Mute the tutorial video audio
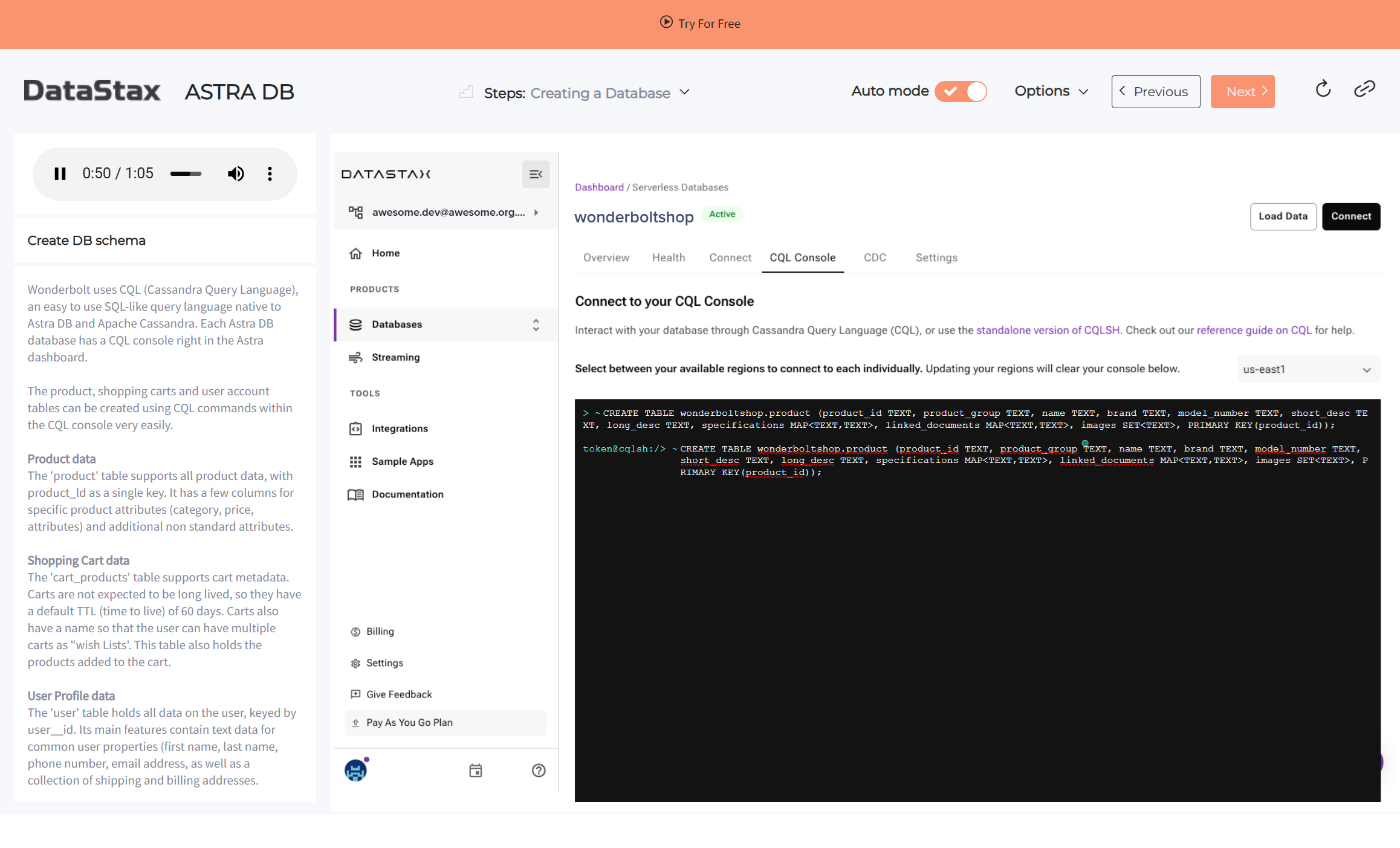Image resolution: width=1400 pixels, height=848 pixels. pos(236,173)
